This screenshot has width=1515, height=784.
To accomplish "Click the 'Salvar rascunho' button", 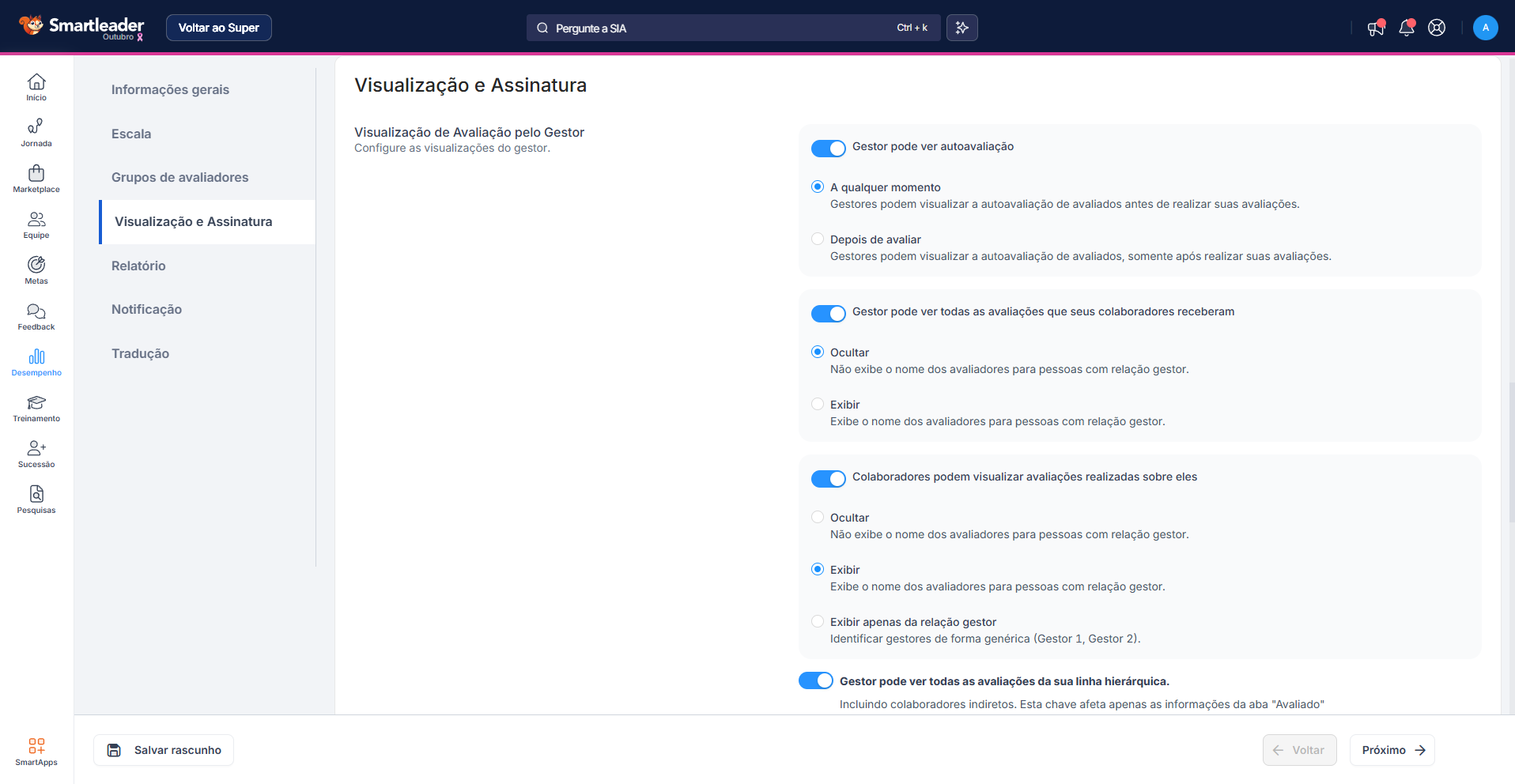I will coord(164,750).
